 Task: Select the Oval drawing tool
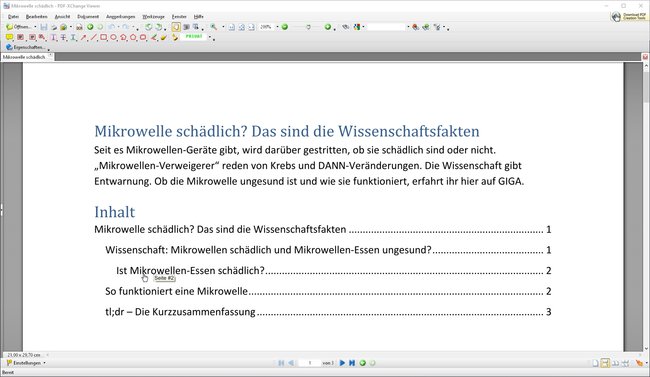coord(113,37)
